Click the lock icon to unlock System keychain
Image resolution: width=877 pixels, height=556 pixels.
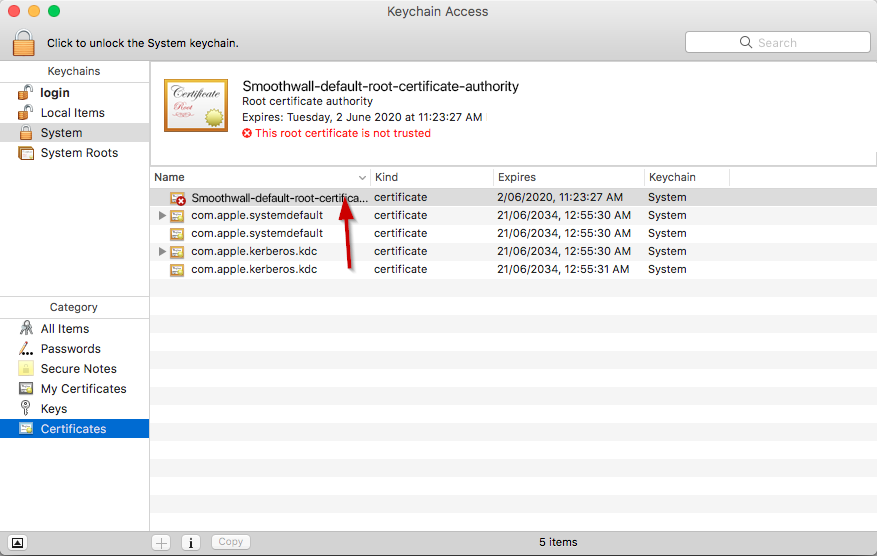[x=23, y=43]
